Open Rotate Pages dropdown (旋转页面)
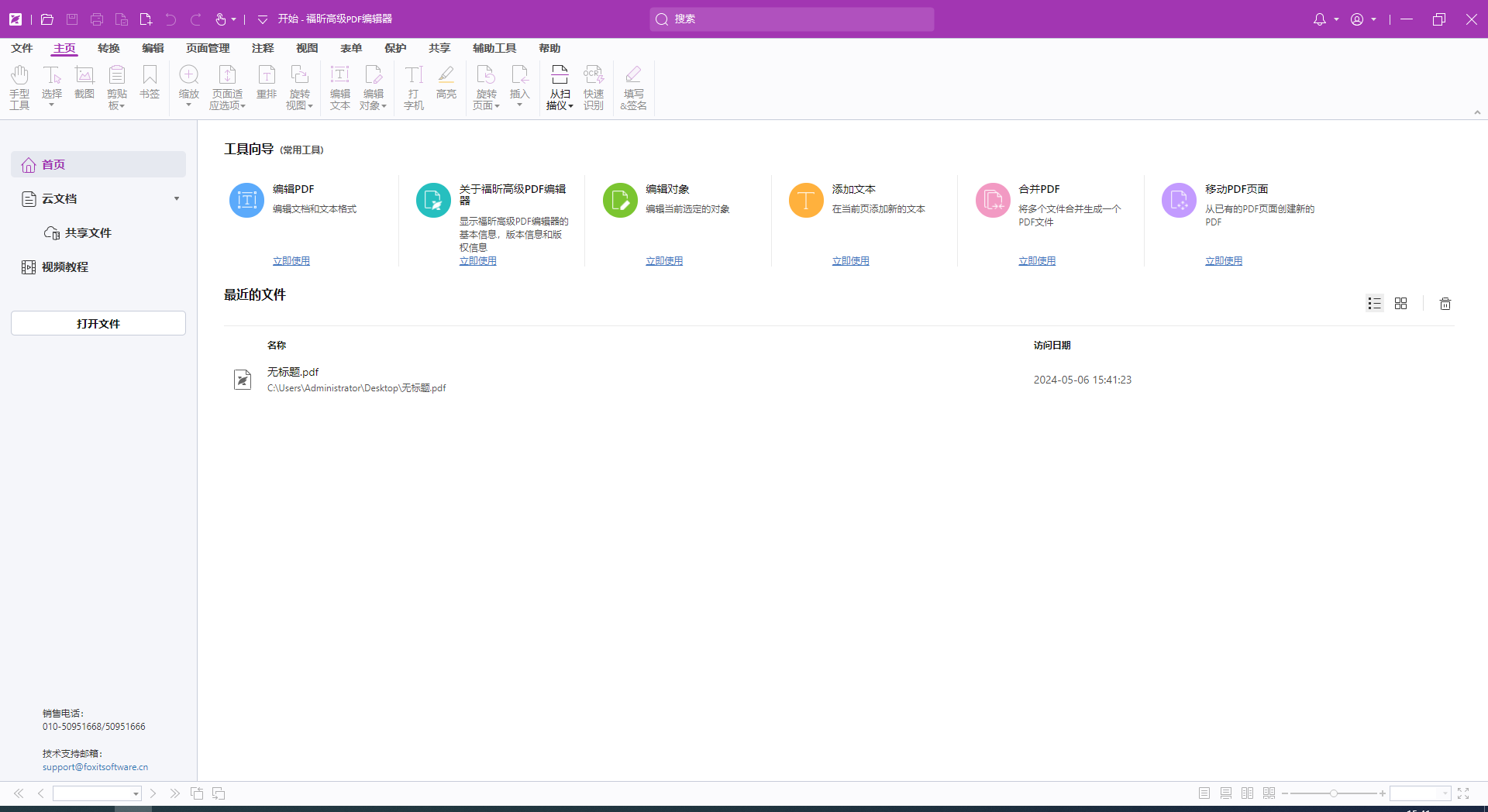This screenshot has height=812, width=1488. click(486, 87)
